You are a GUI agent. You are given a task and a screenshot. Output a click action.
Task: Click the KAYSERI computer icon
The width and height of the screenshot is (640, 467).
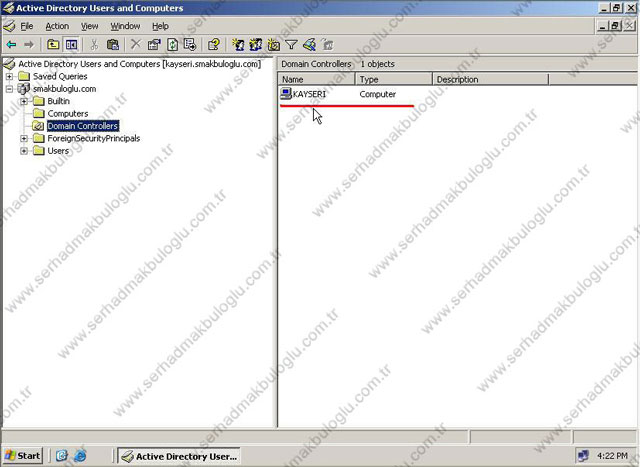pyautogui.click(x=286, y=94)
